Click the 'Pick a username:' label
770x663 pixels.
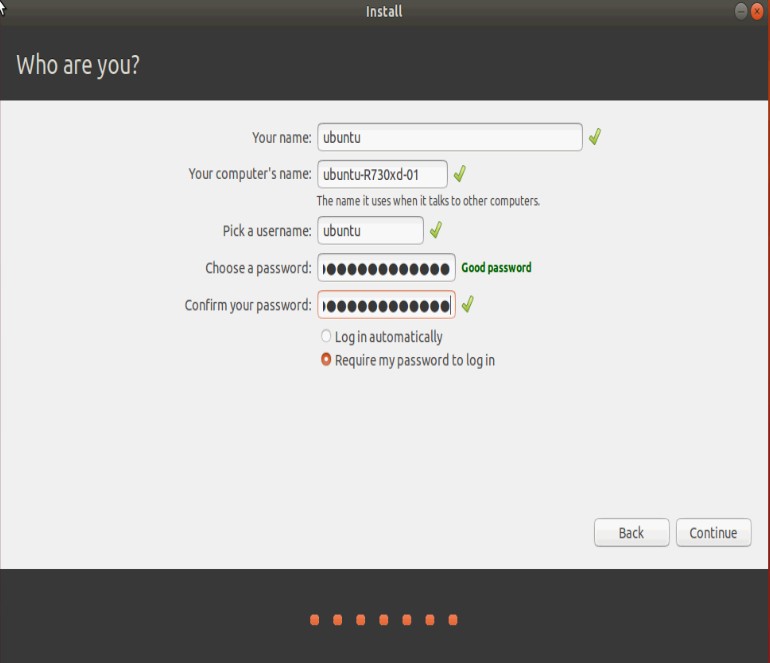click(x=267, y=231)
